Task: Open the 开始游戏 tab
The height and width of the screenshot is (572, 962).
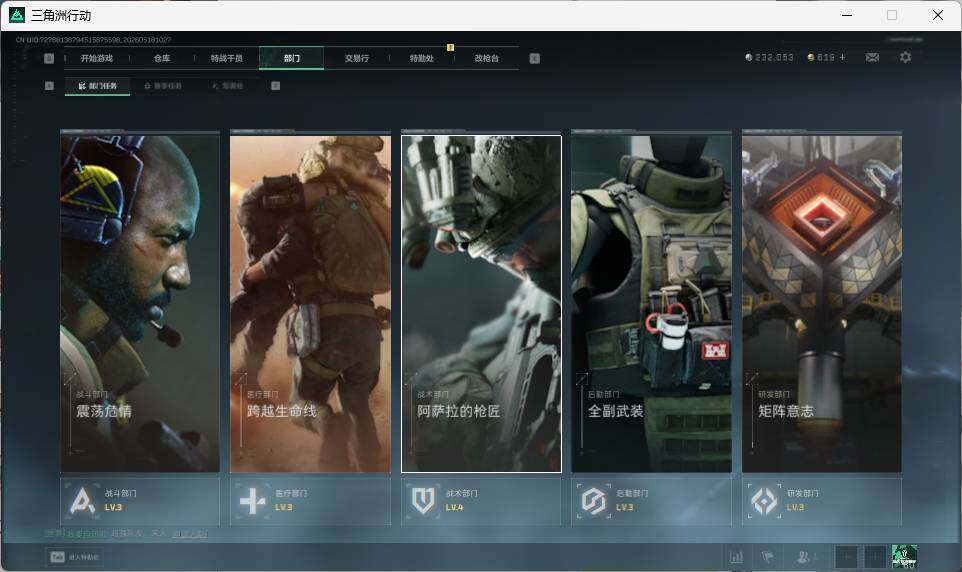Action: pyautogui.click(x=97, y=58)
